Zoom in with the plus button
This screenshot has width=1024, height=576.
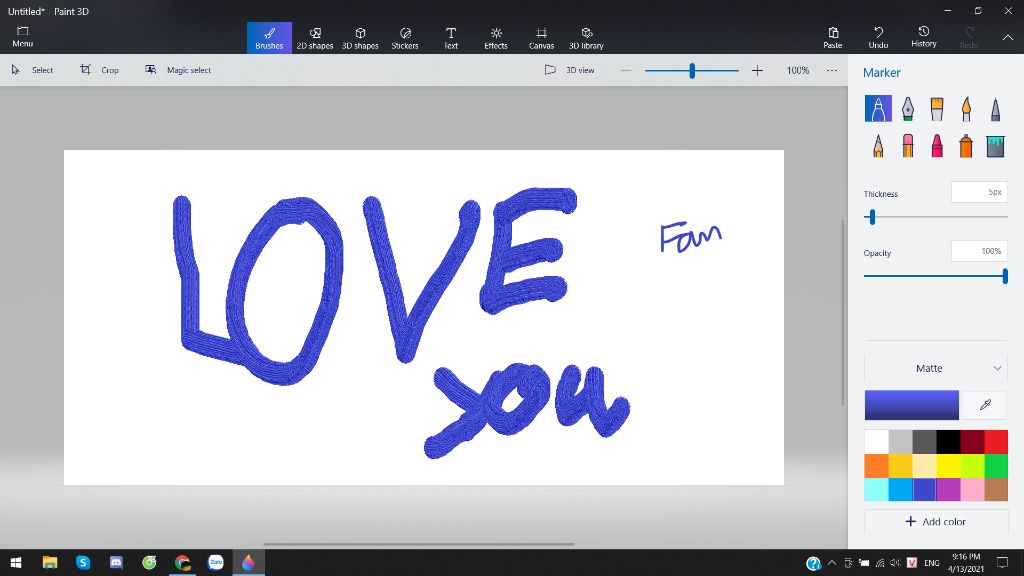click(x=757, y=70)
